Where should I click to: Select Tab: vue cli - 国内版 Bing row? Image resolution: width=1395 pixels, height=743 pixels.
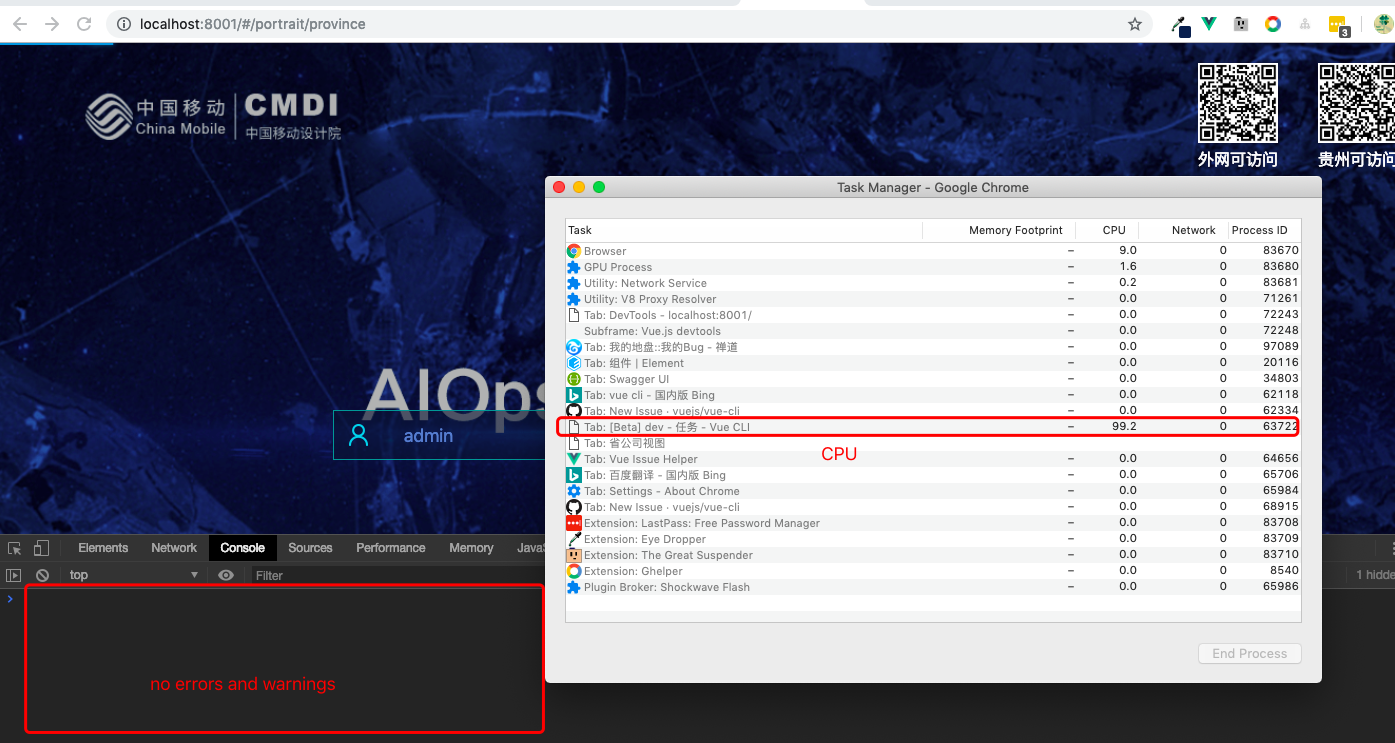coord(933,395)
